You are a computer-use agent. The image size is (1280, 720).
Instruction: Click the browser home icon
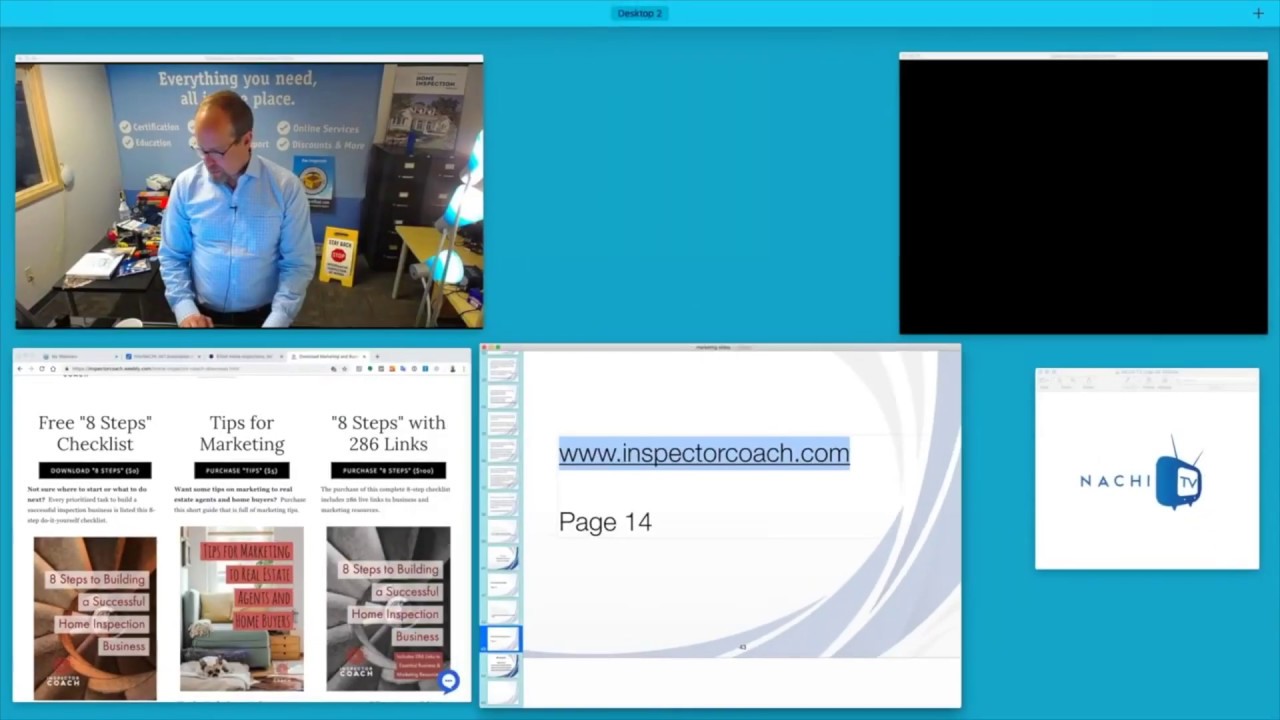[53, 369]
